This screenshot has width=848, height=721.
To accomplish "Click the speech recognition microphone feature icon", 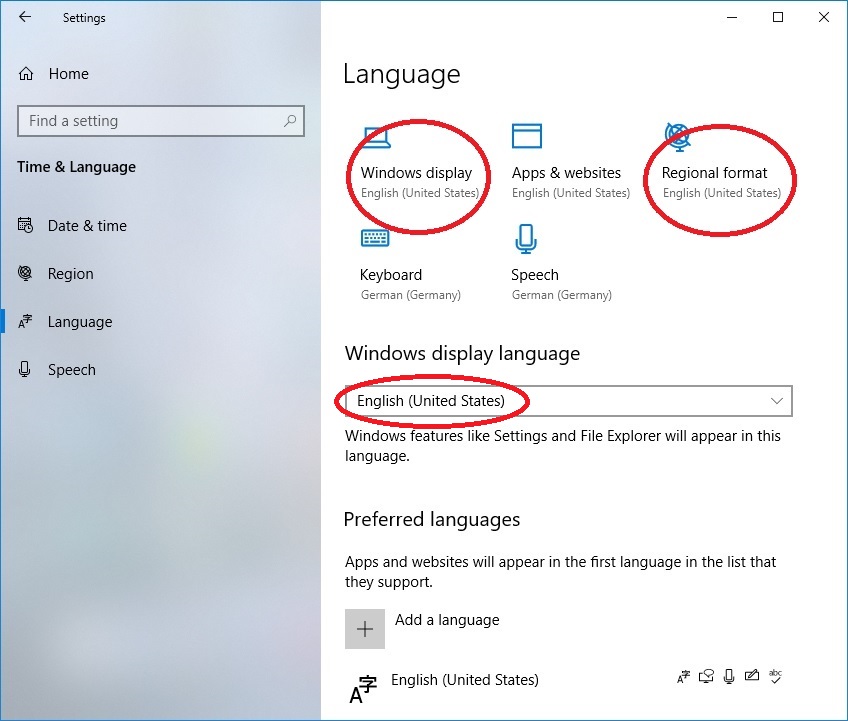I will pos(729,676).
